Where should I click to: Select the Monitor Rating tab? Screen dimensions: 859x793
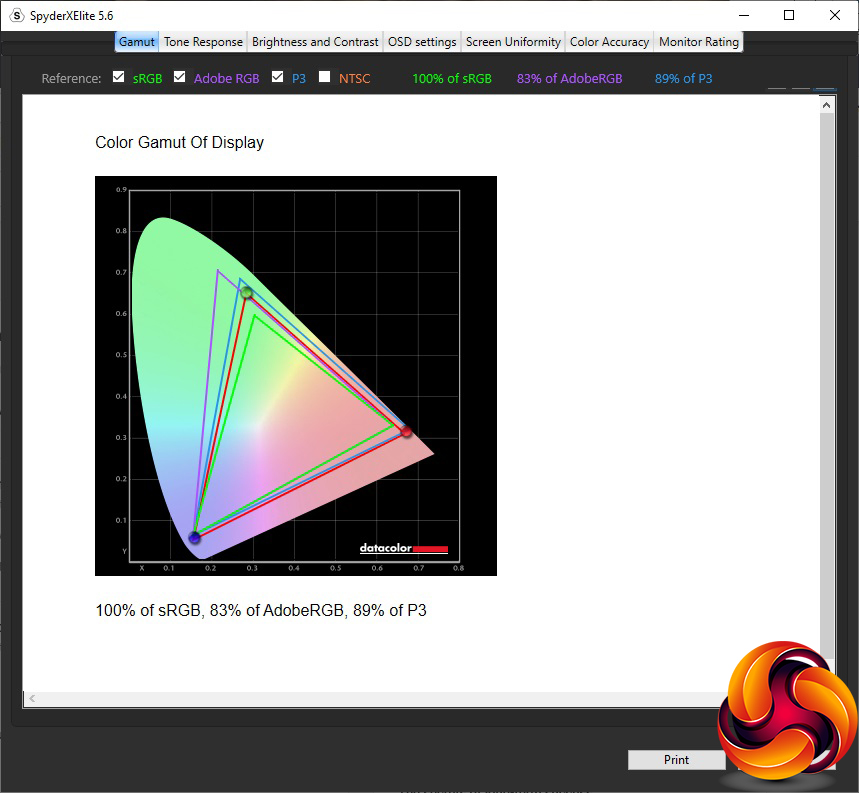pos(699,42)
